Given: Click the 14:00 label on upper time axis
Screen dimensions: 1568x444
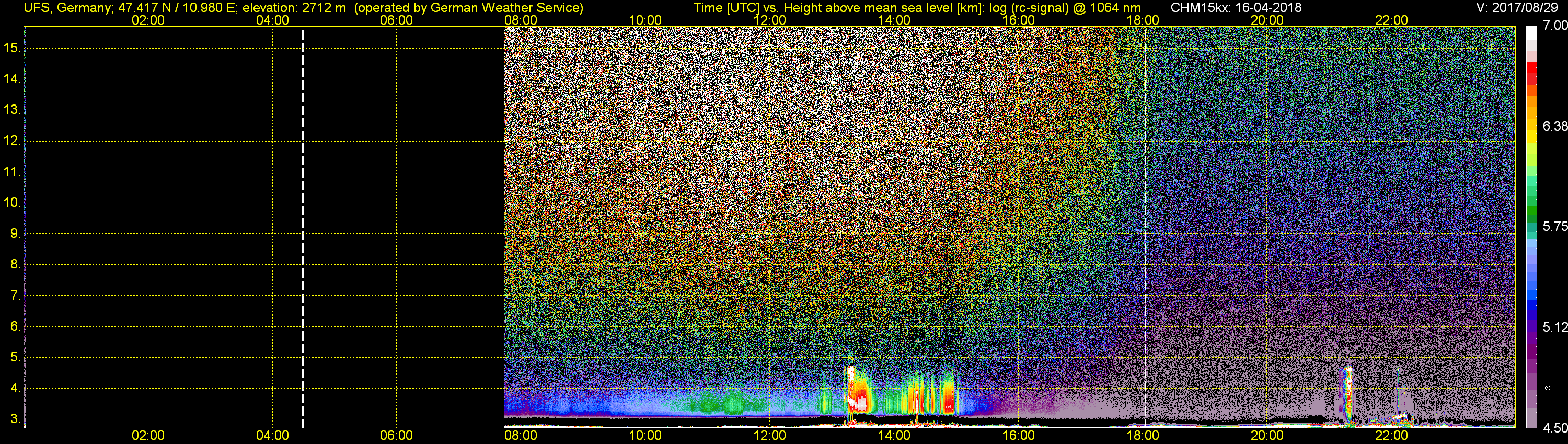Looking at the screenshot, I should (x=894, y=20).
